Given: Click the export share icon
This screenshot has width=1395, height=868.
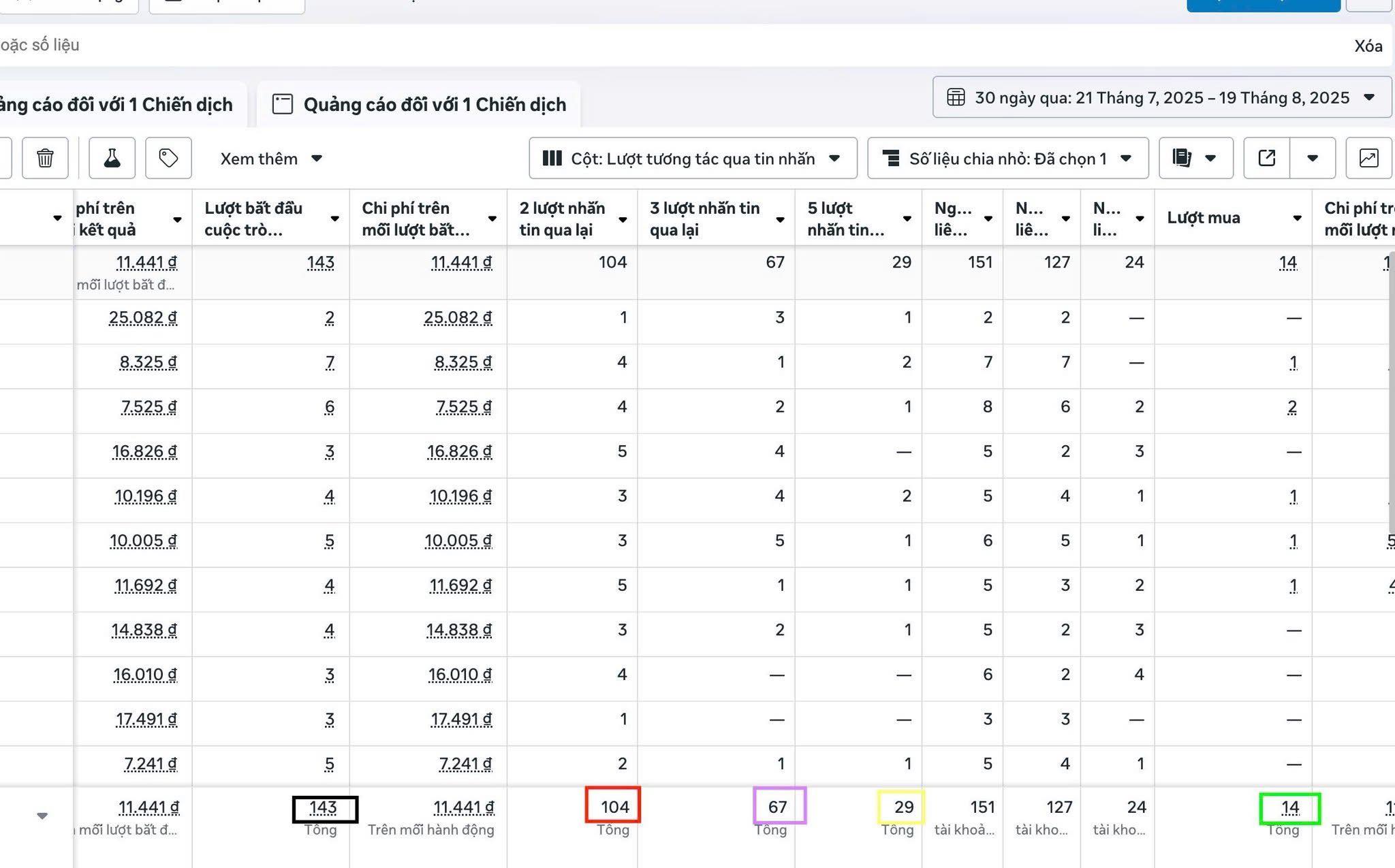Looking at the screenshot, I should [1267, 159].
